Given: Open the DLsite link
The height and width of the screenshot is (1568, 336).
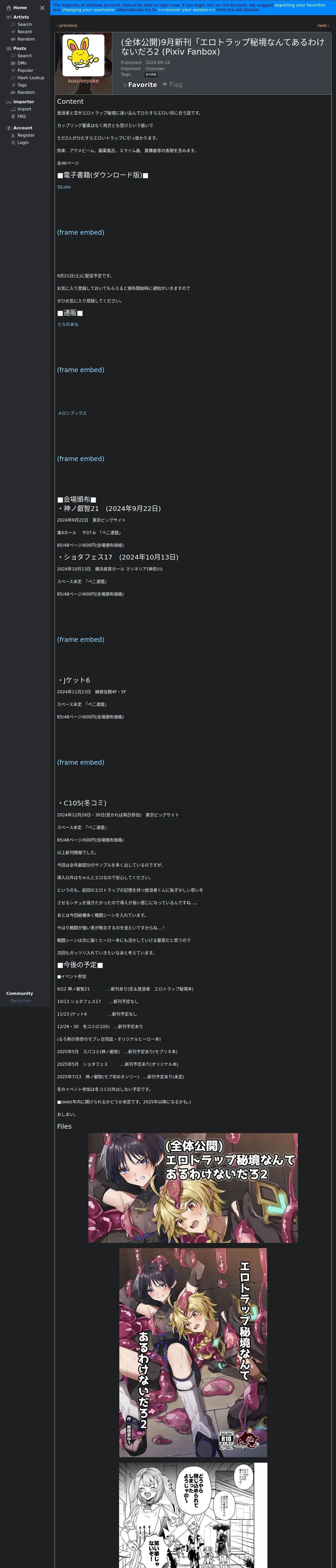Looking at the screenshot, I should (64, 187).
